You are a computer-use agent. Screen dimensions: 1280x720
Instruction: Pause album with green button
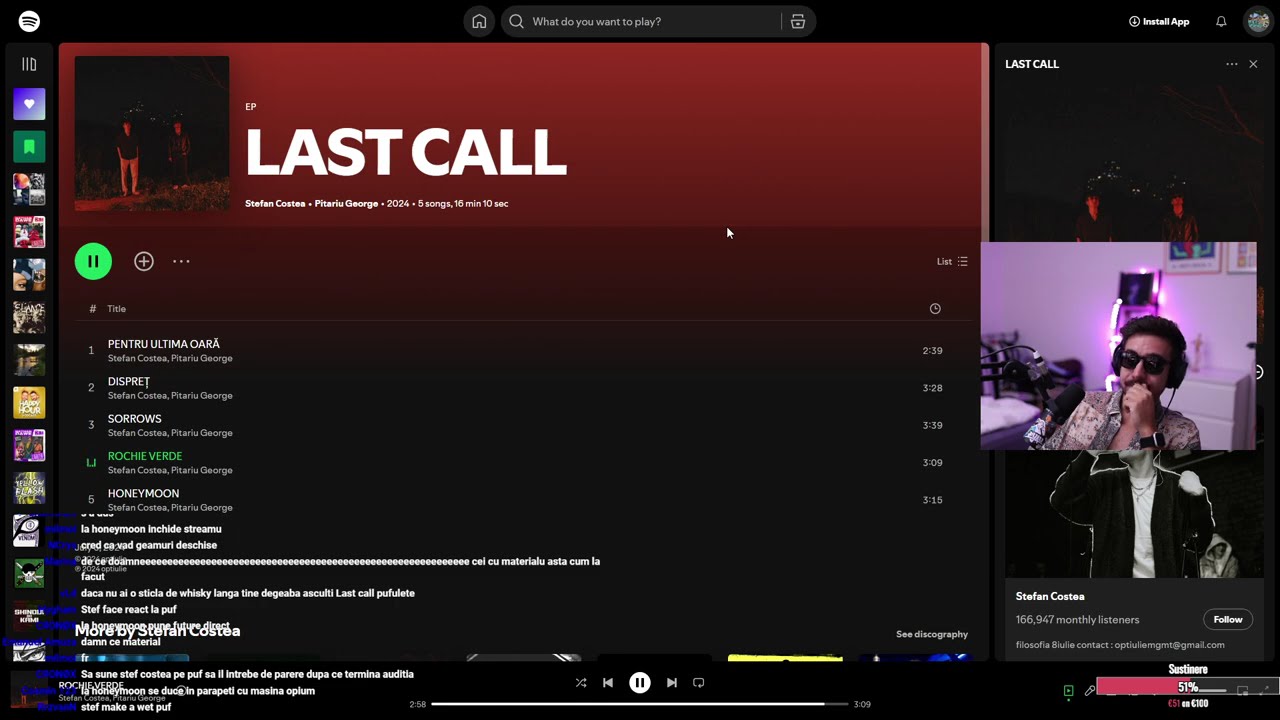coord(93,261)
